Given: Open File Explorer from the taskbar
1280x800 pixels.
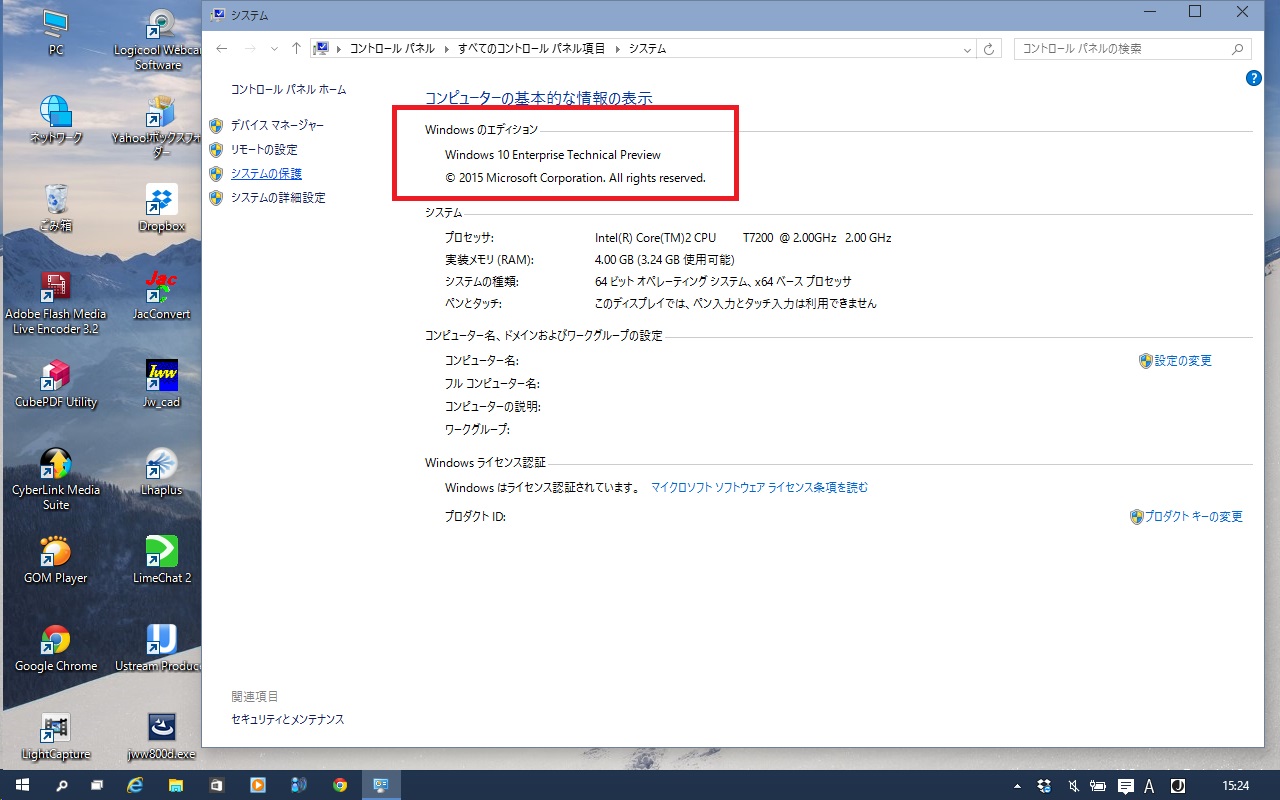Looking at the screenshot, I should (176, 785).
